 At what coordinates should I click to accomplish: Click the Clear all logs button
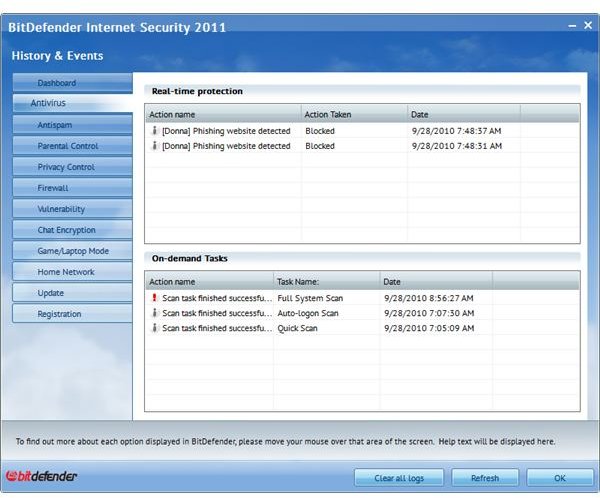[399, 478]
